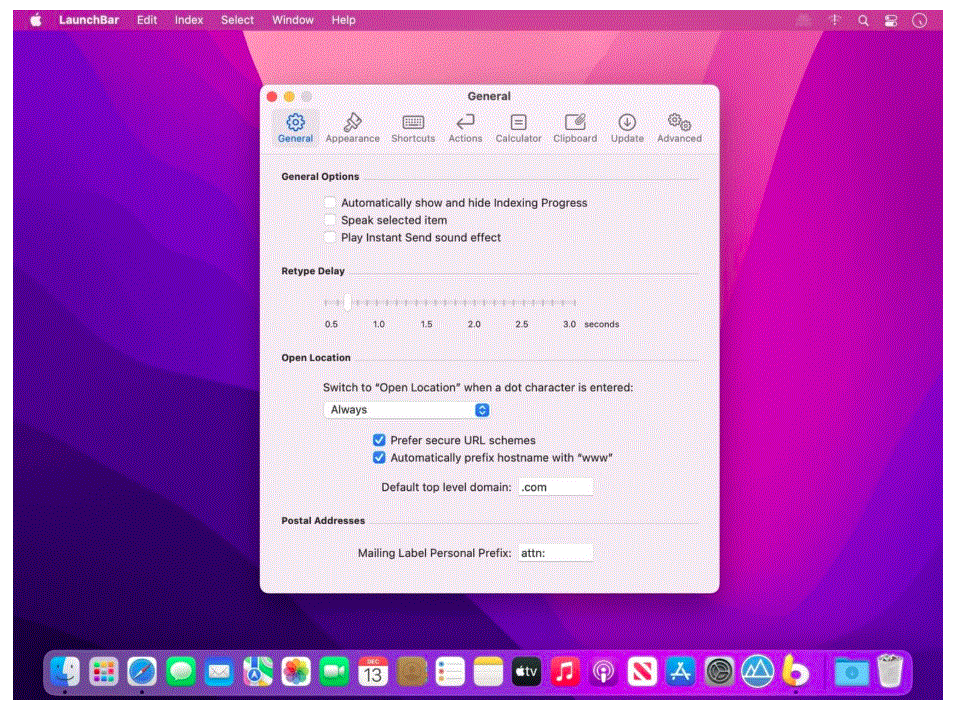Image resolution: width=953 pixels, height=709 pixels.
Task: Open the General preferences tab
Action: tap(295, 128)
